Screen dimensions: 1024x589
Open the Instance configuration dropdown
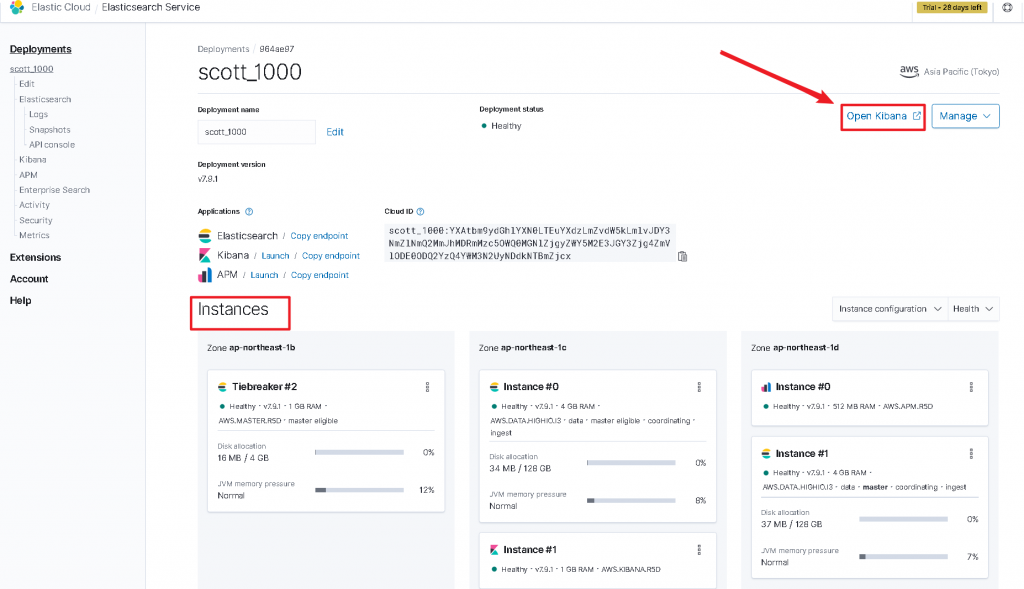(889, 309)
